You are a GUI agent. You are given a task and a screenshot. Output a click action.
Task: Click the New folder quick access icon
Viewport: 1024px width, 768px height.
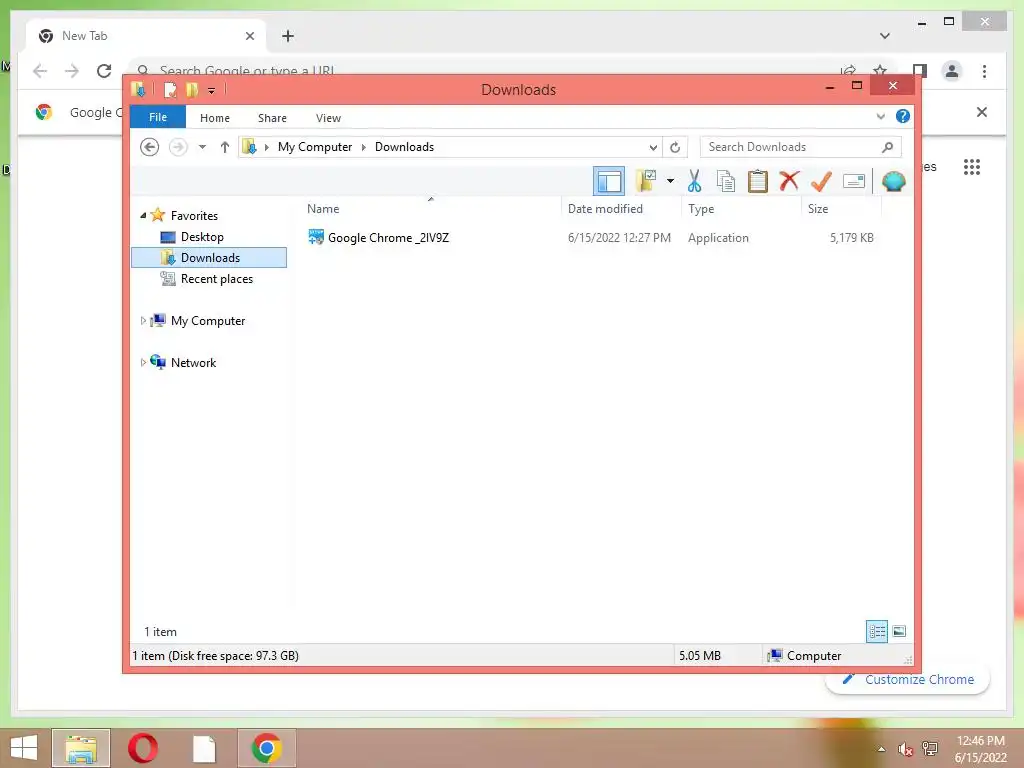(x=191, y=89)
